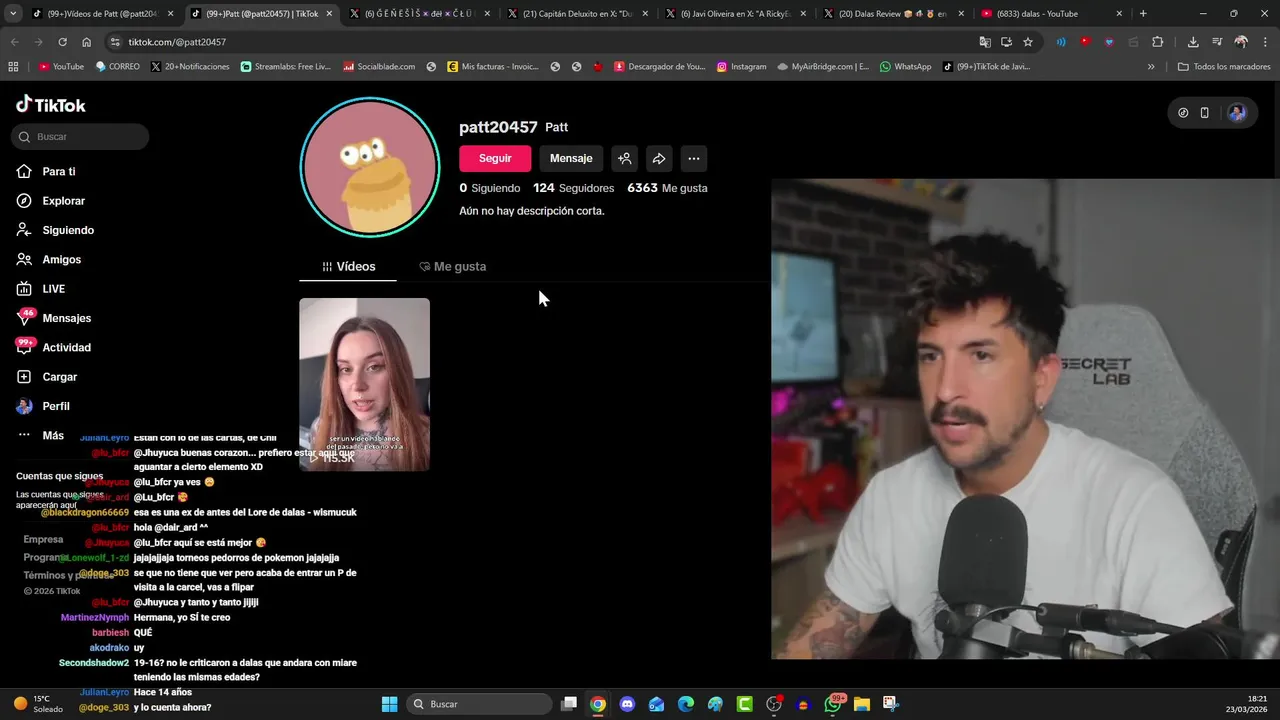Open the Instagram bookmark

(741, 67)
